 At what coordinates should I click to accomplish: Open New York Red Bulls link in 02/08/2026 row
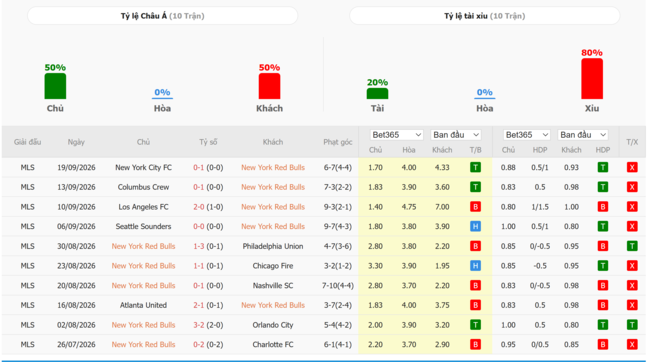click(x=143, y=325)
